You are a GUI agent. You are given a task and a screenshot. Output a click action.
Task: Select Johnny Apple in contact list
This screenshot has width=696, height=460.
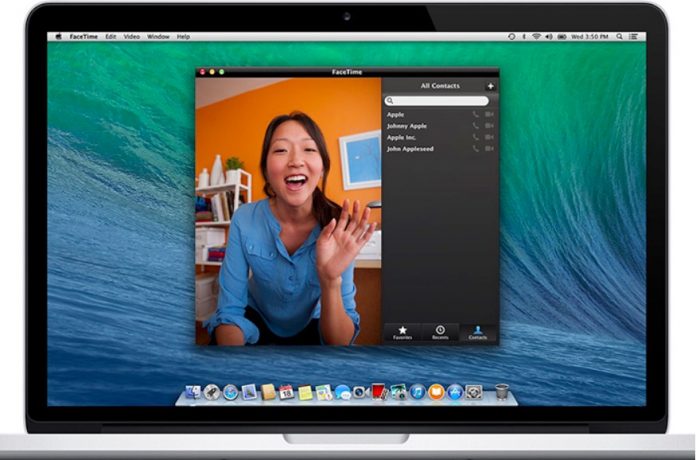click(440, 126)
